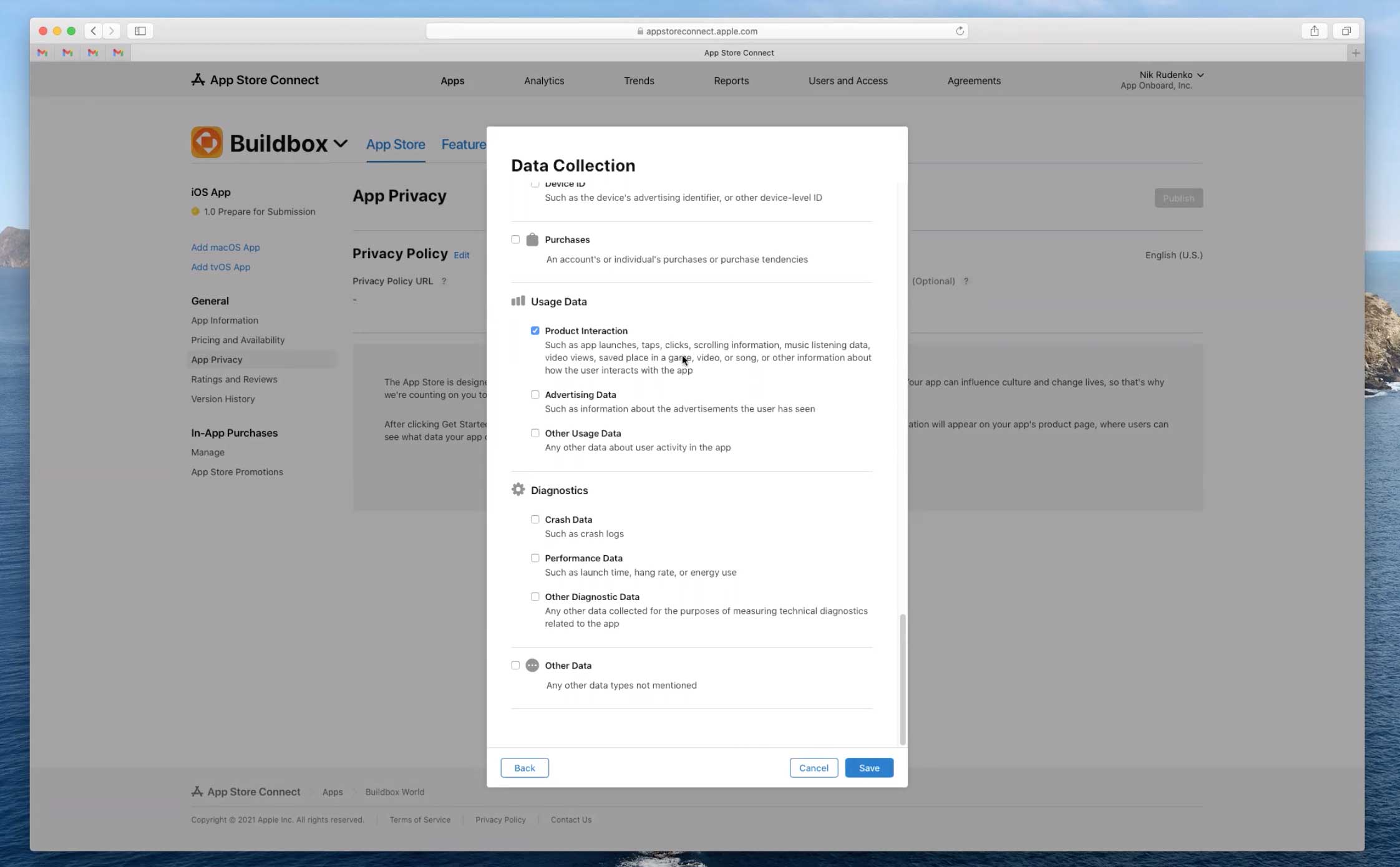Screen dimensions: 1400x867
Task: Click the Buildbox app icon
Action: (x=207, y=143)
